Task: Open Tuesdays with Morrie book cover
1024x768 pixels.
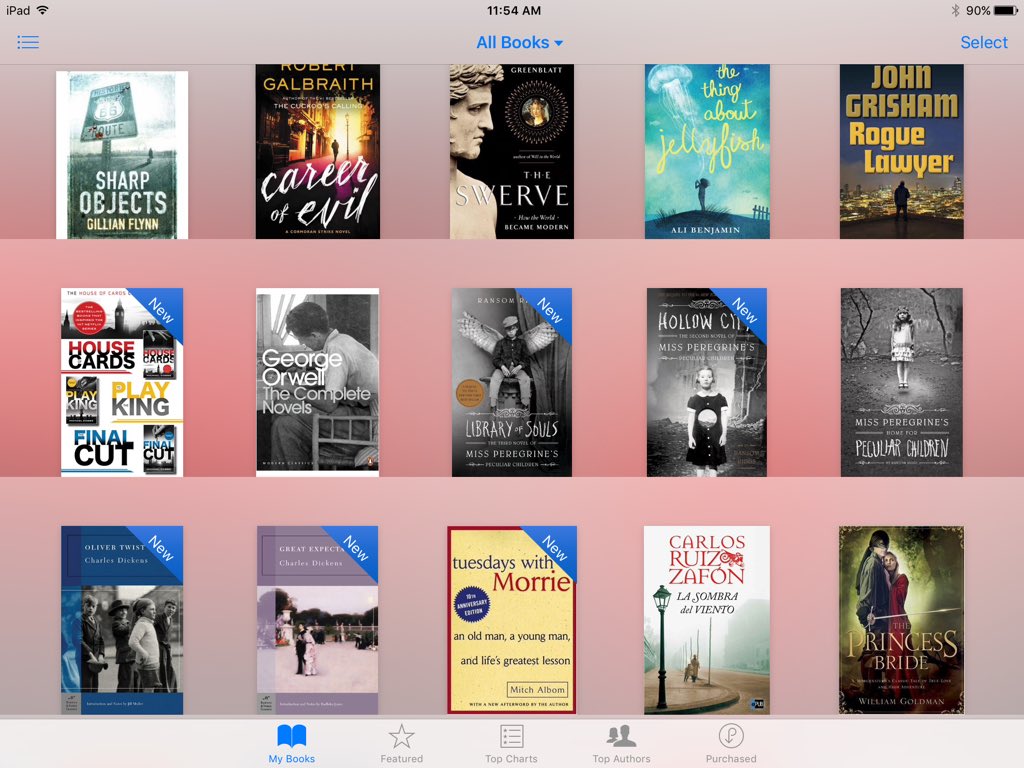Action: (512, 620)
